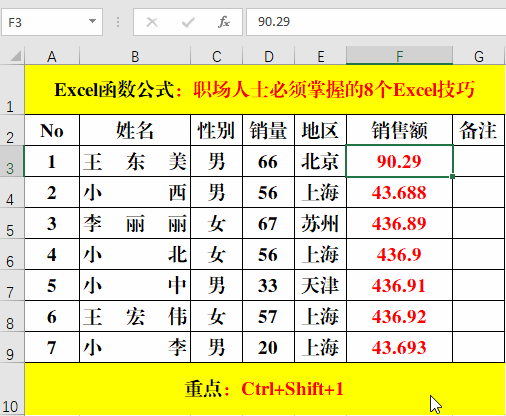Select sales volume cell 57
506x416 pixels.
[x=269, y=316]
